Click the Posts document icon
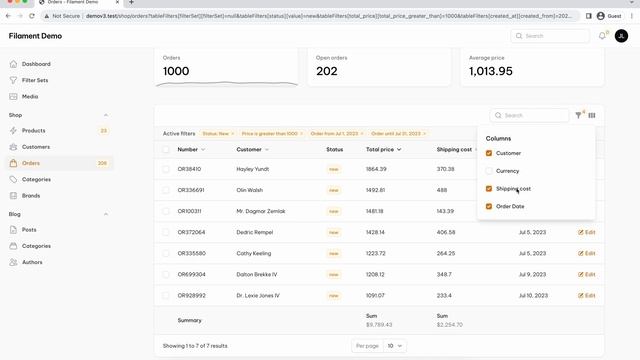640x360 pixels. 13,230
